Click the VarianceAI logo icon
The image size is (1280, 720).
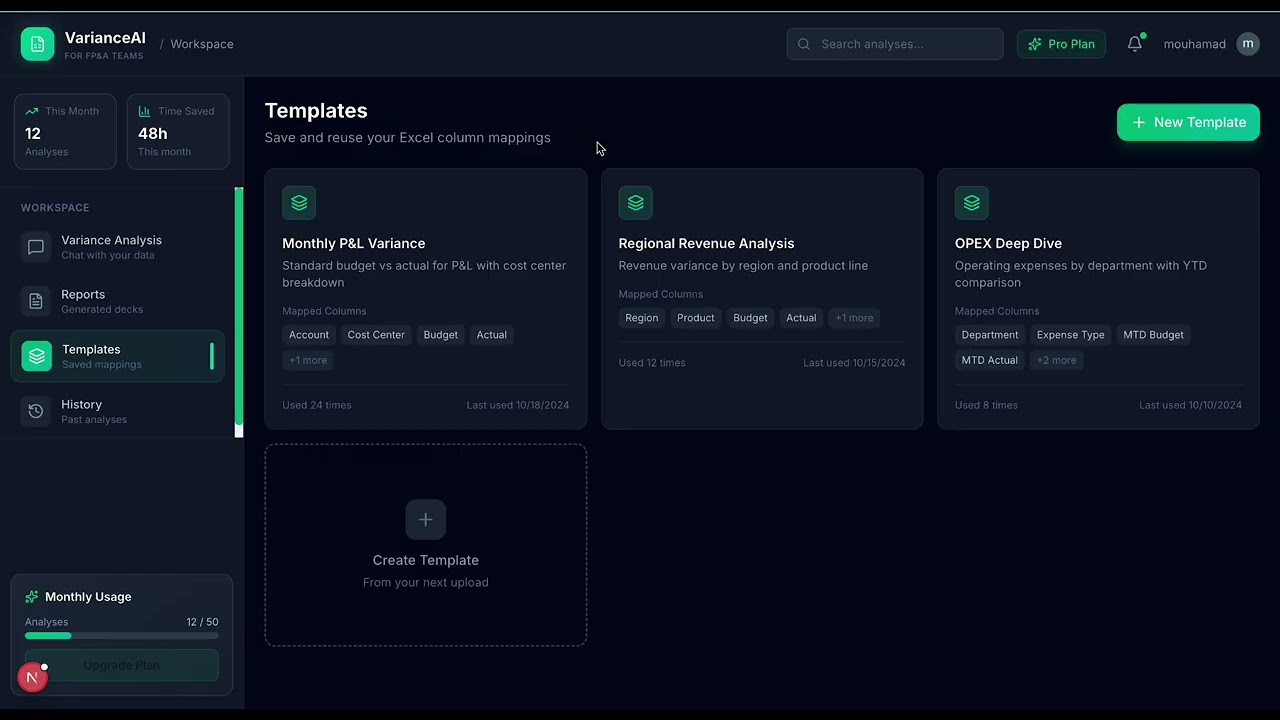[x=37, y=44]
